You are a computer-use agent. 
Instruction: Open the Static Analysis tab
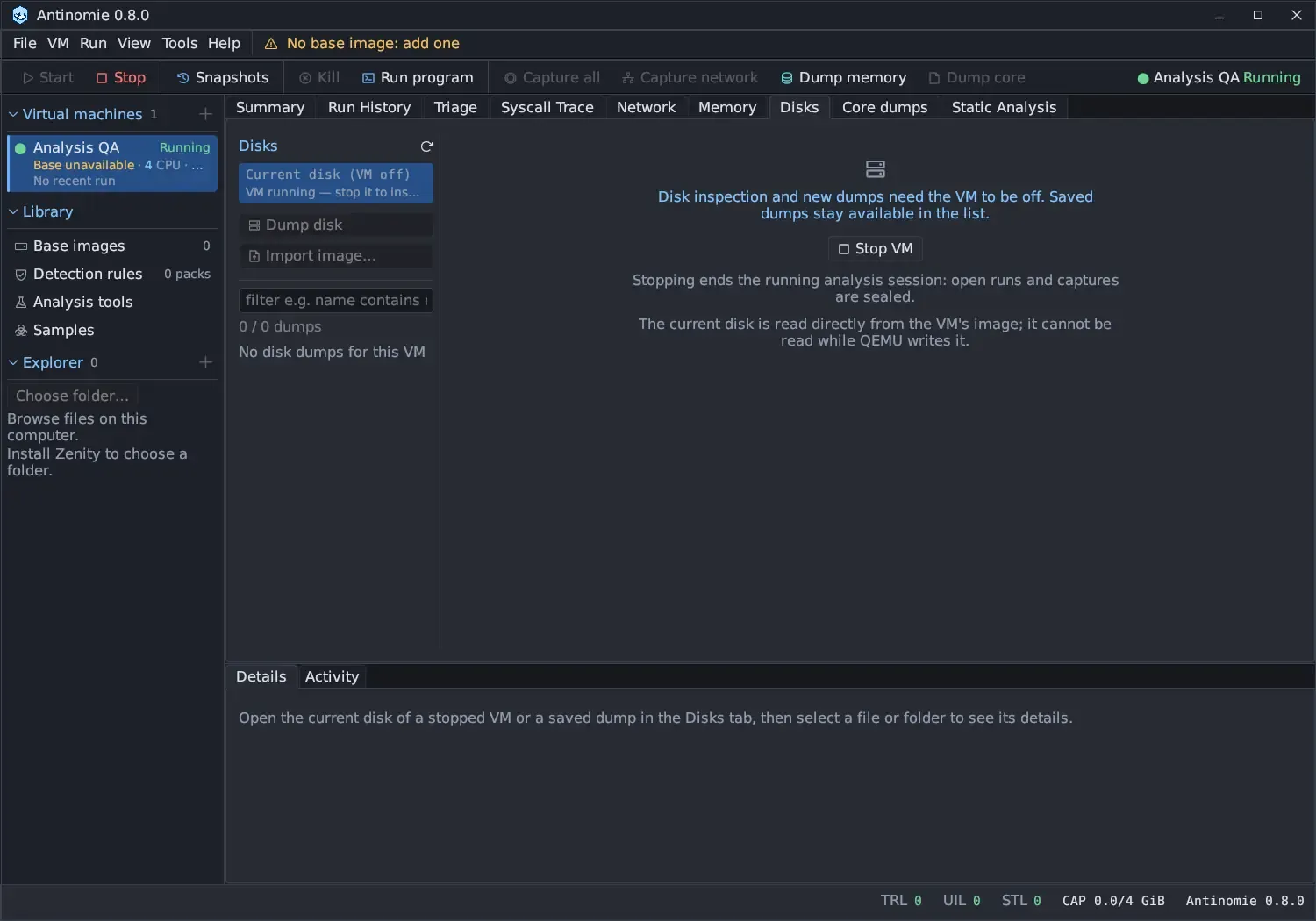pyautogui.click(x=1005, y=107)
